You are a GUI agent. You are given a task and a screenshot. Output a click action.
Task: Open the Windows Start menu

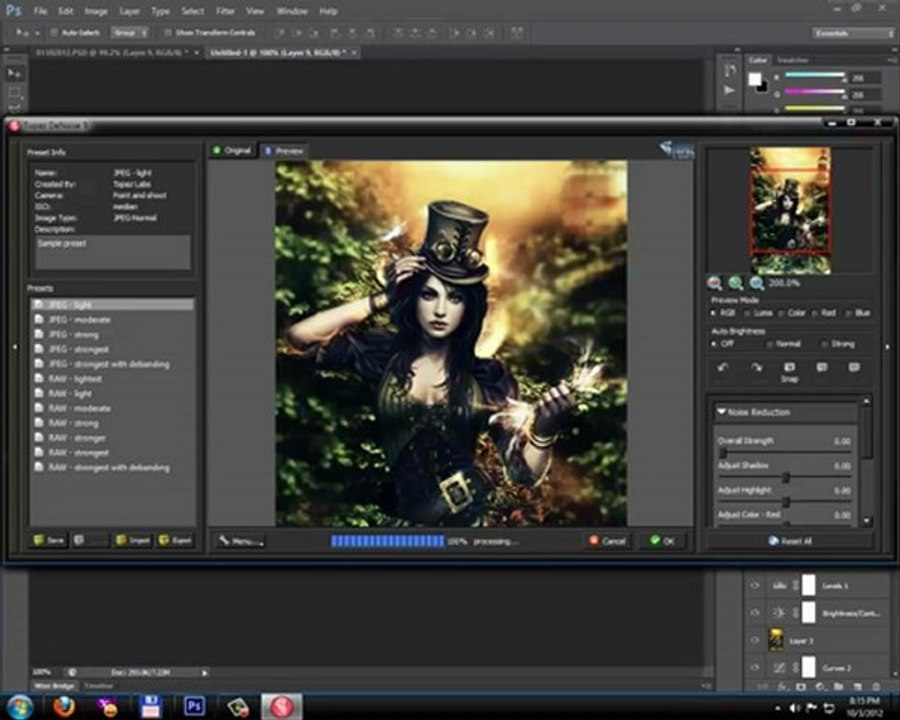[21, 707]
